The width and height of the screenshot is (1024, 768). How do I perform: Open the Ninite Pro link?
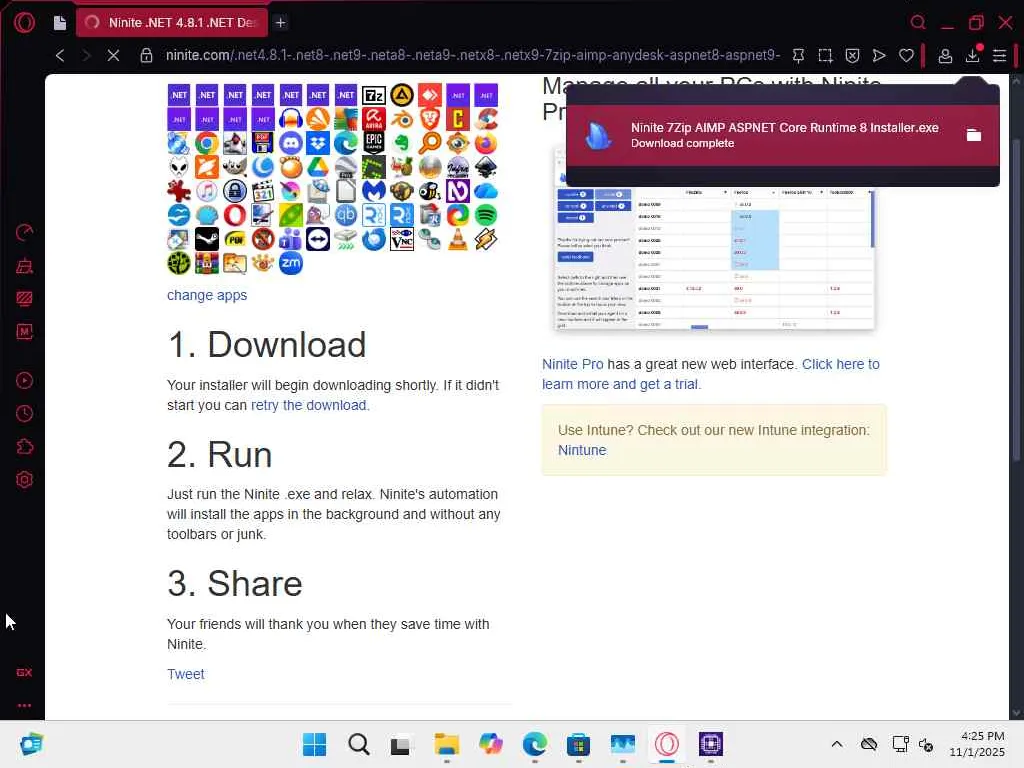pyautogui.click(x=573, y=364)
